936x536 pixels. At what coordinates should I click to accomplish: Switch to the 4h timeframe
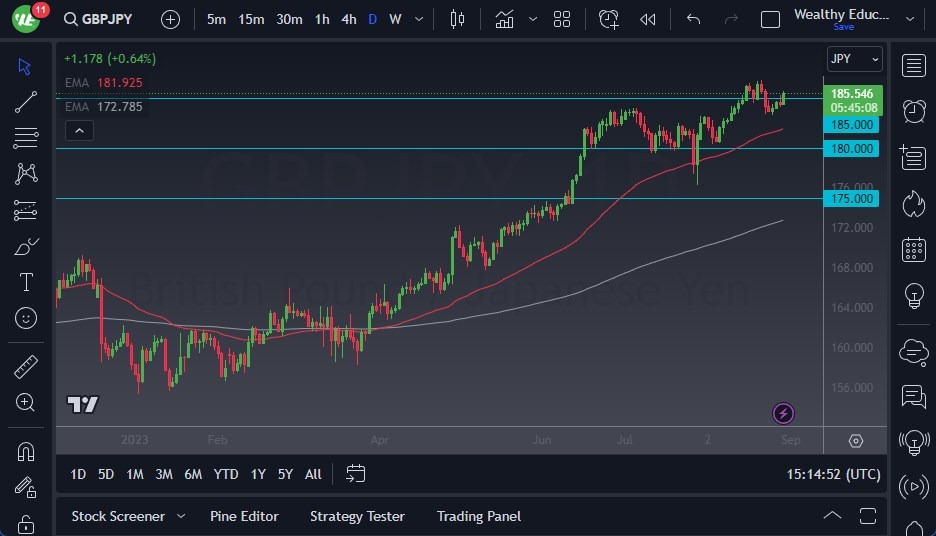(348, 19)
